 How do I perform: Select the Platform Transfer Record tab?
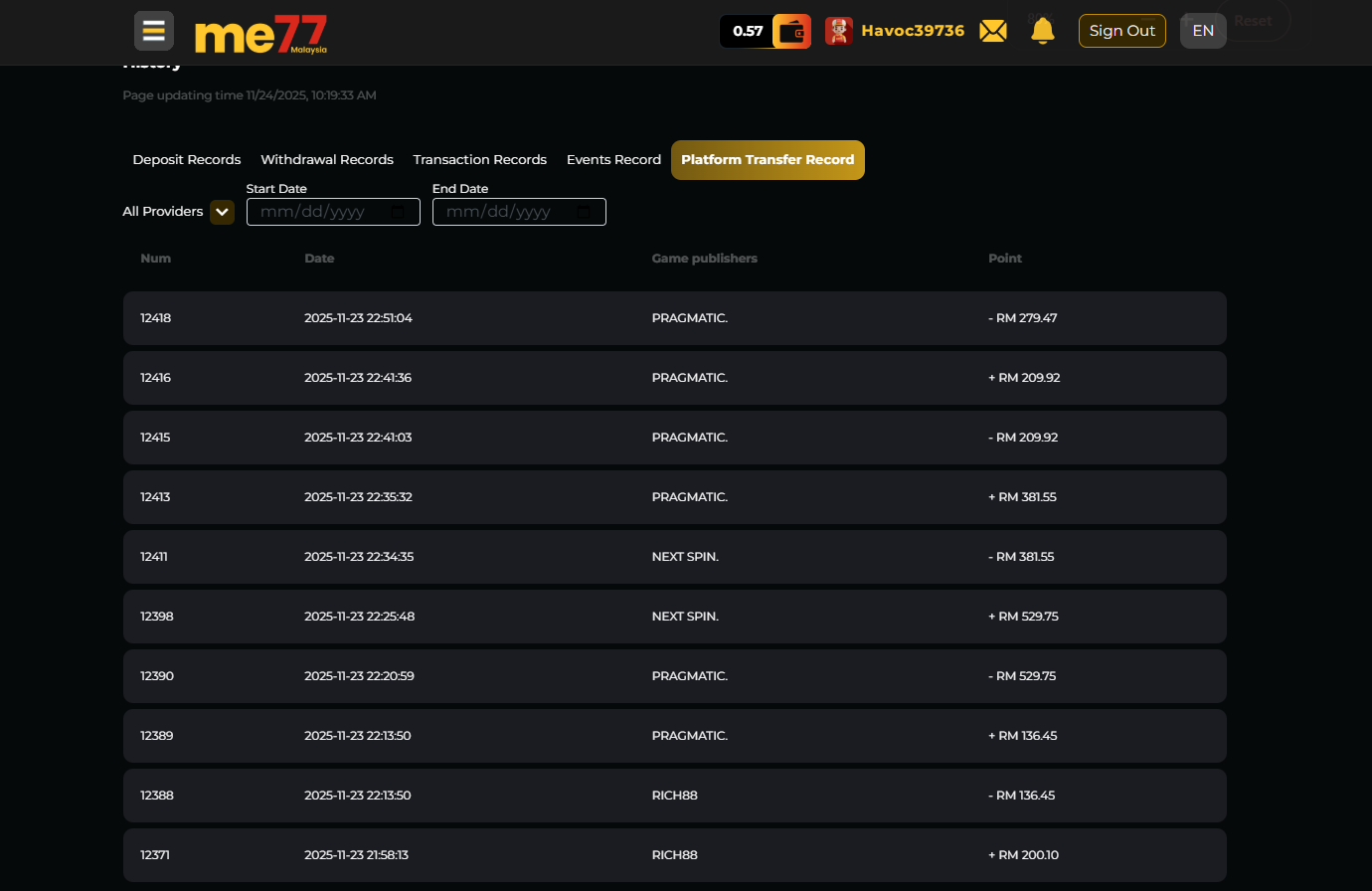(768, 159)
